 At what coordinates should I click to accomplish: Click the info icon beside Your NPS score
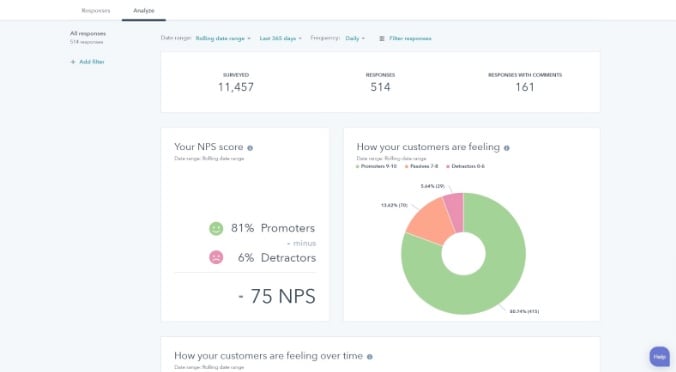(x=250, y=148)
